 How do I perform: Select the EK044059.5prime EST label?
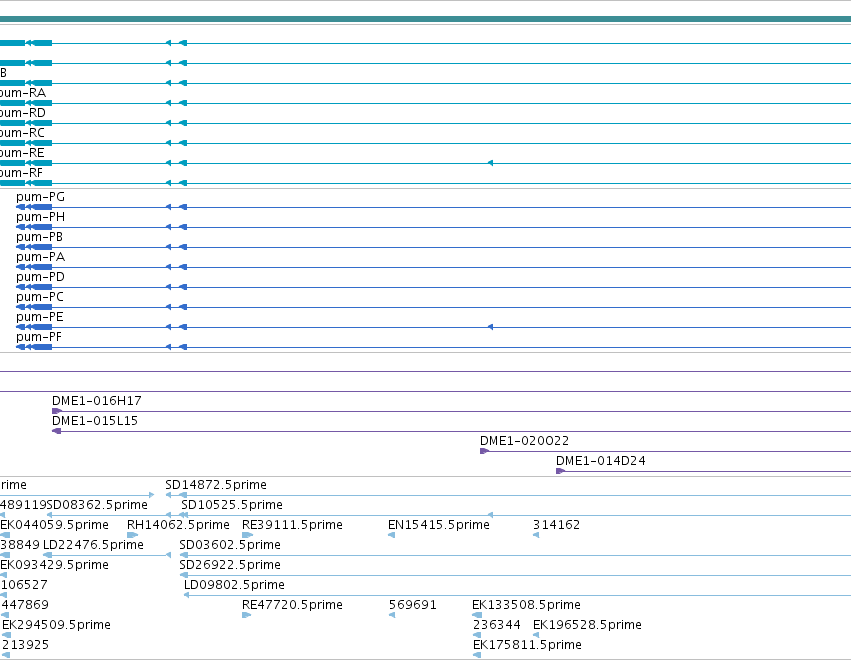54,525
